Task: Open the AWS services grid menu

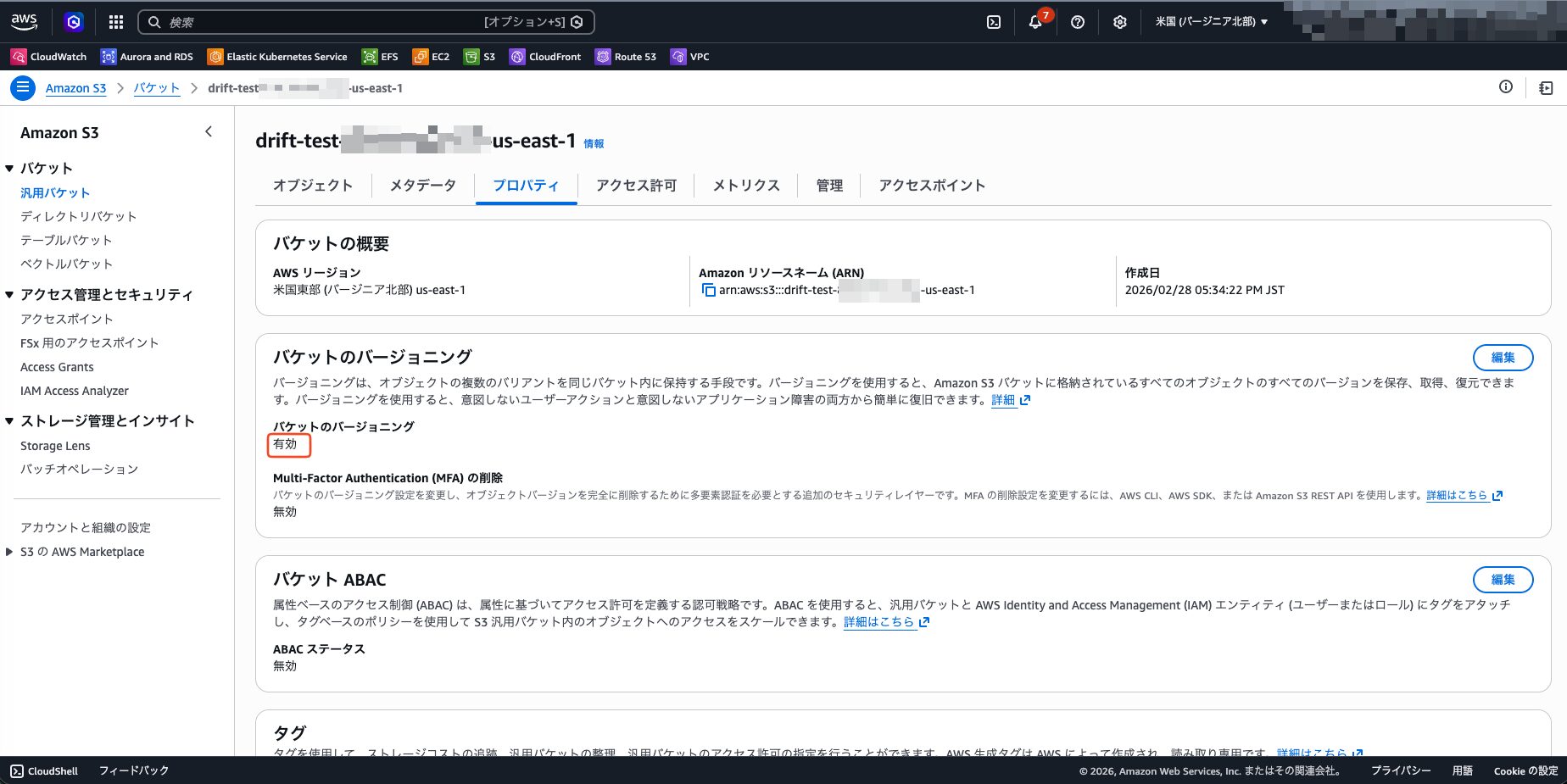Action: (116, 22)
